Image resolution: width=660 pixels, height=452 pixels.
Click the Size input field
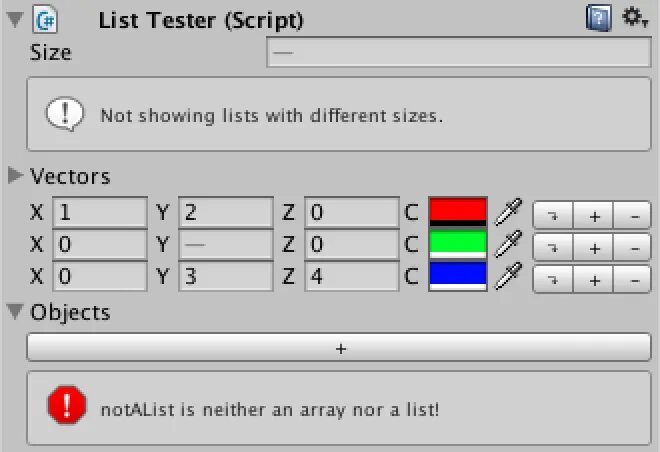[x=459, y=52]
